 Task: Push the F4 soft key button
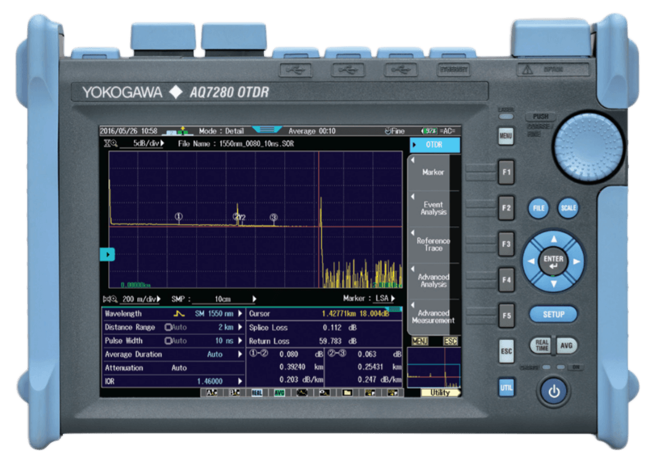click(506, 280)
